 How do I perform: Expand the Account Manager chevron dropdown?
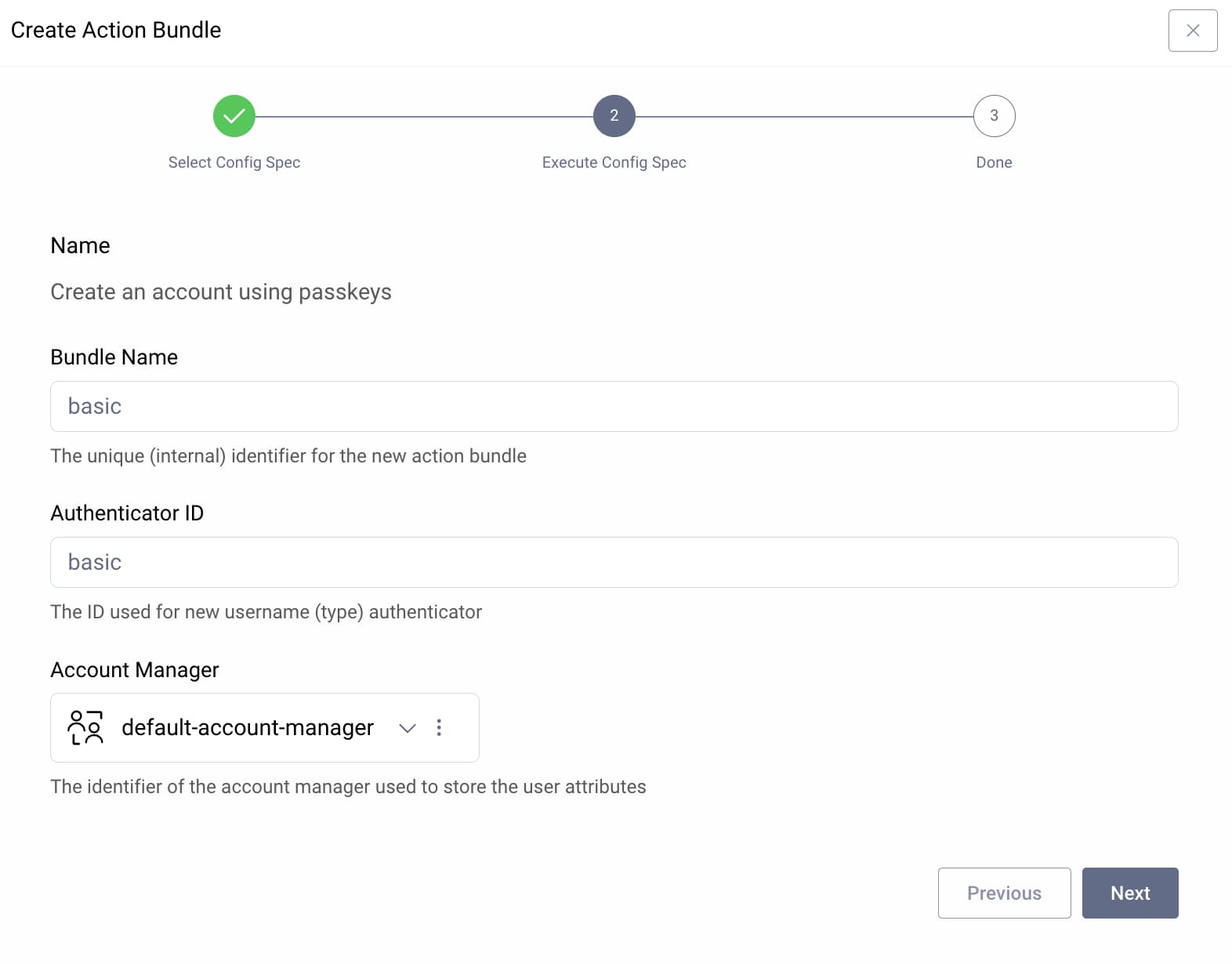(x=407, y=728)
